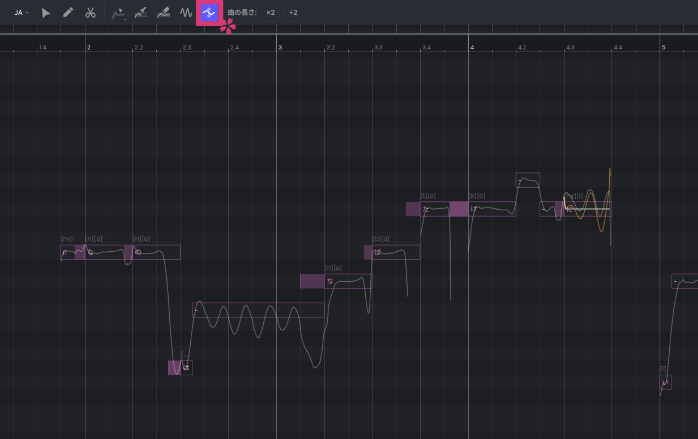Click the ÷2 song length button
Image resolution: width=698 pixels, height=439 pixels.
pyautogui.click(x=292, y=13)
